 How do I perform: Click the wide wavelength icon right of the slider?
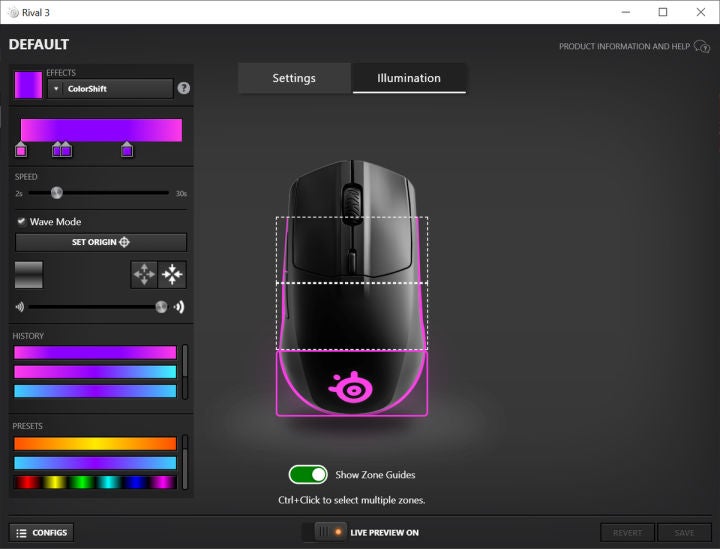pyautogui.click(x=180, y=307)
